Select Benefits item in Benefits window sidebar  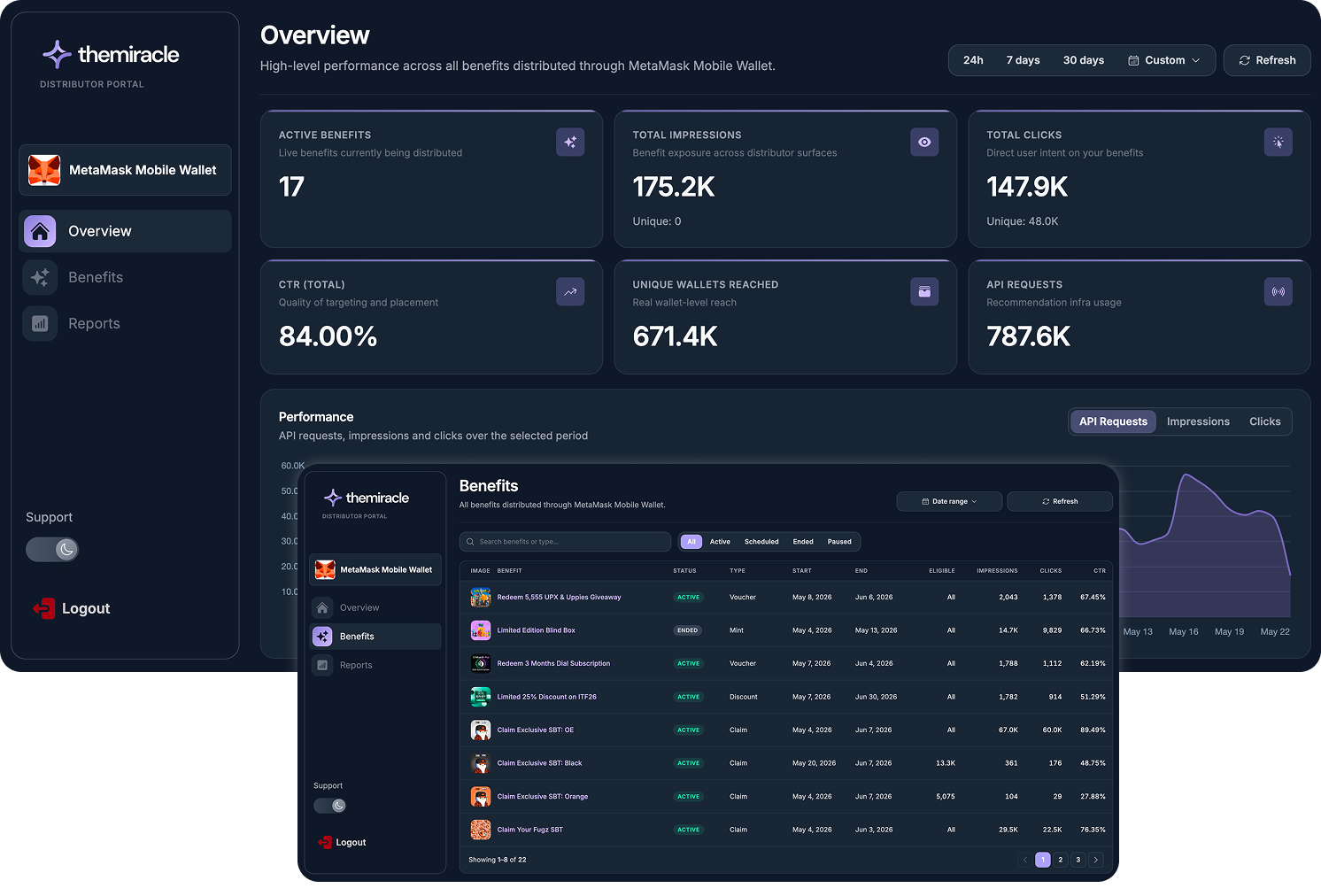click(x=375, y=637)
